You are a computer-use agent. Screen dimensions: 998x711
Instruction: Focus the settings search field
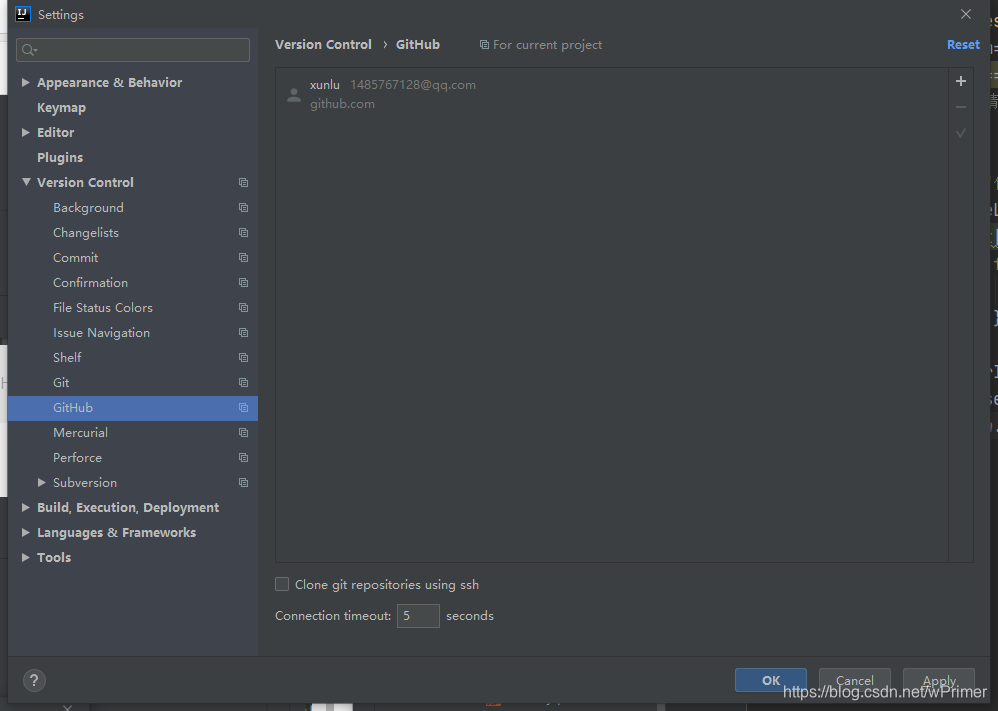[x=133, y=50]
